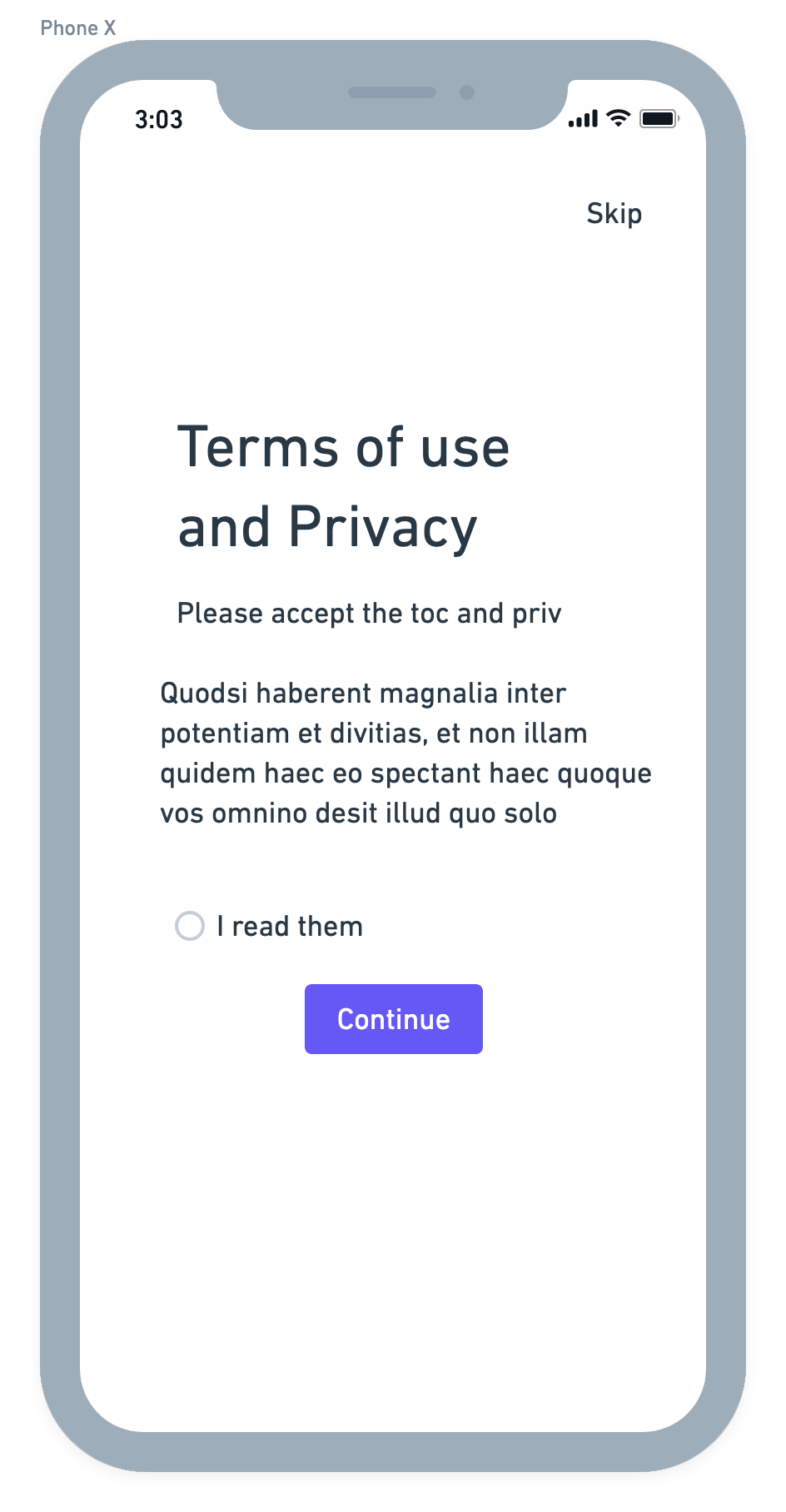786x1512 pixels.
Task: Click the 'Phone X' frame label
Action: (78, 28)
